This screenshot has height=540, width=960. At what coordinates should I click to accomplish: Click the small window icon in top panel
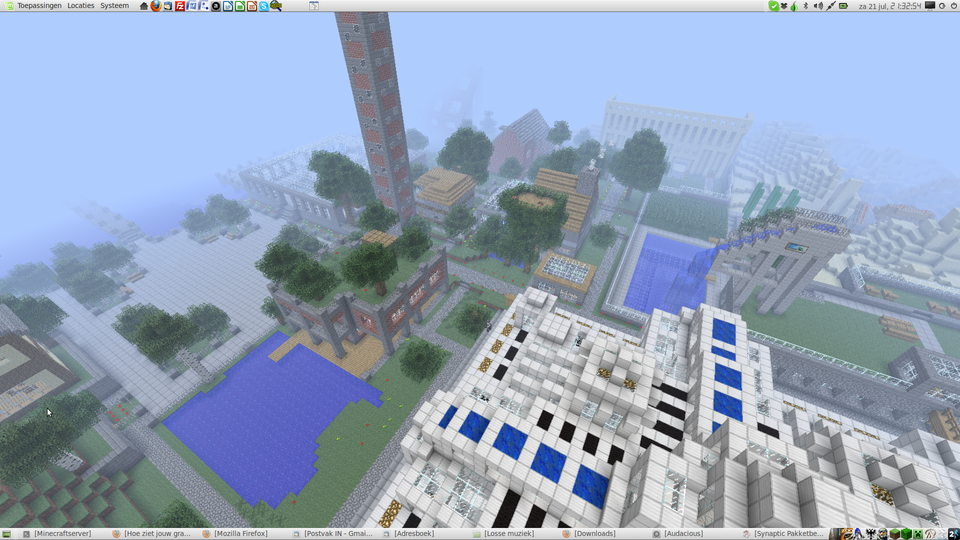point(313,6)
